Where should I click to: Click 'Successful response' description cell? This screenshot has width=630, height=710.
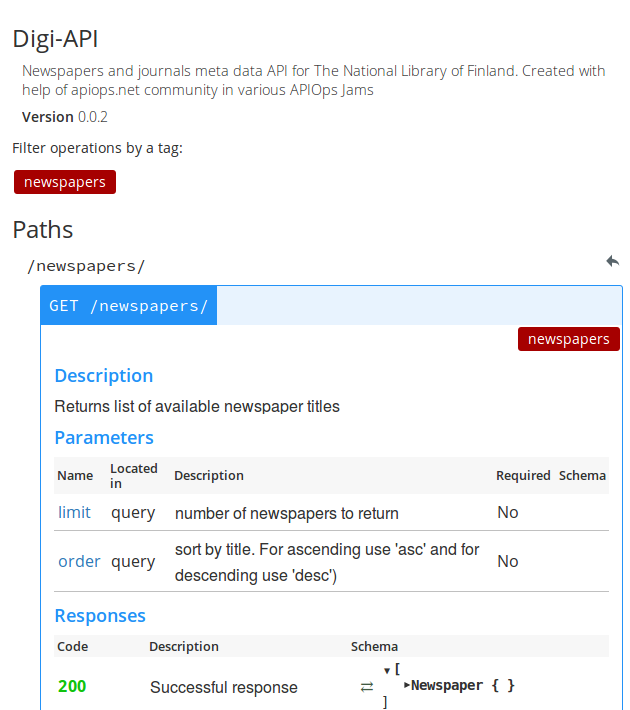click(x=224, y=687)
